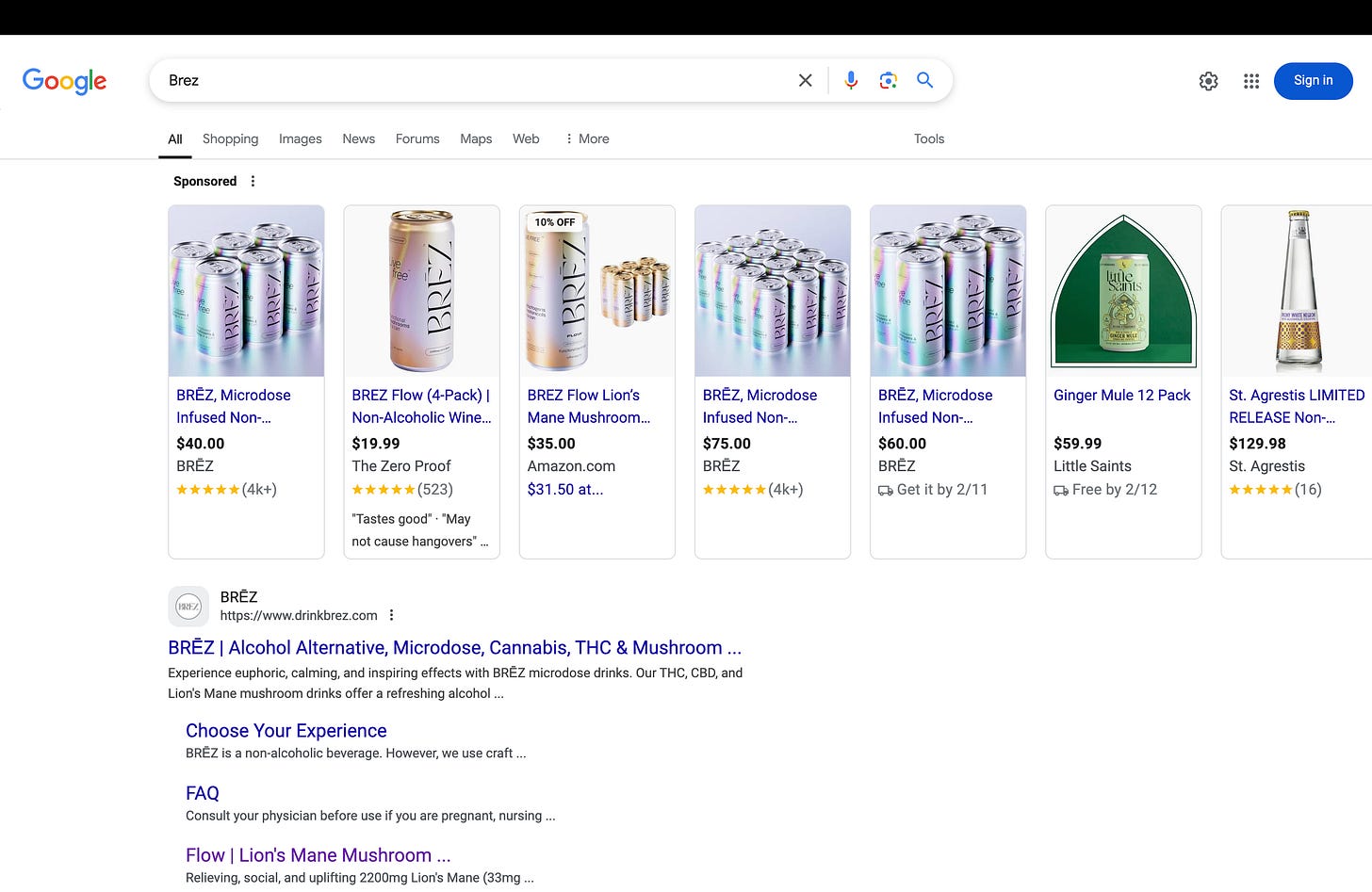Screen dimensions: 1372x892
Task: Open the $60.00 BRĒZ cans image
Action: 948,291
